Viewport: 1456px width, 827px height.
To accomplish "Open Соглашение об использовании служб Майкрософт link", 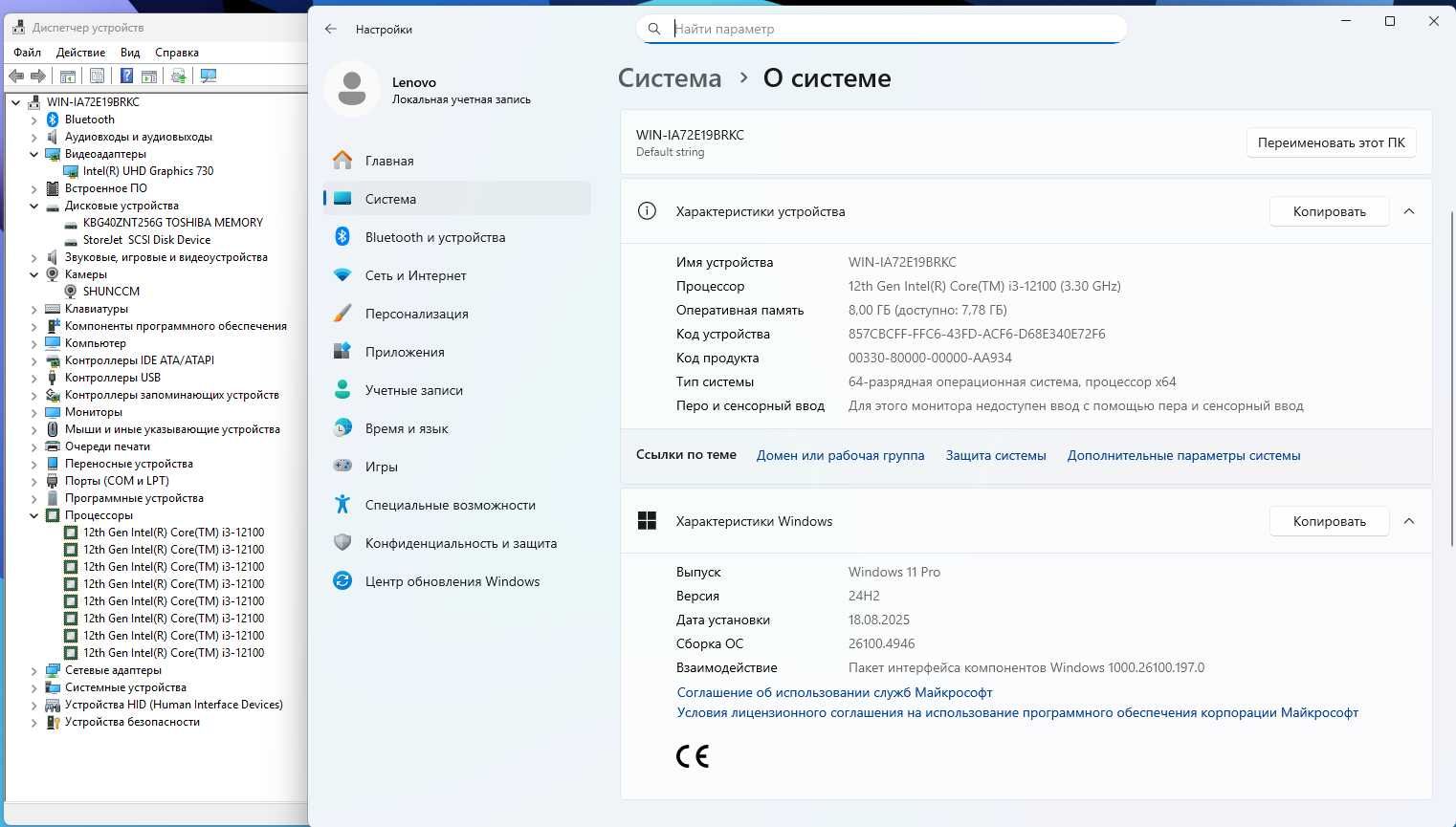I will pos(834,692).
